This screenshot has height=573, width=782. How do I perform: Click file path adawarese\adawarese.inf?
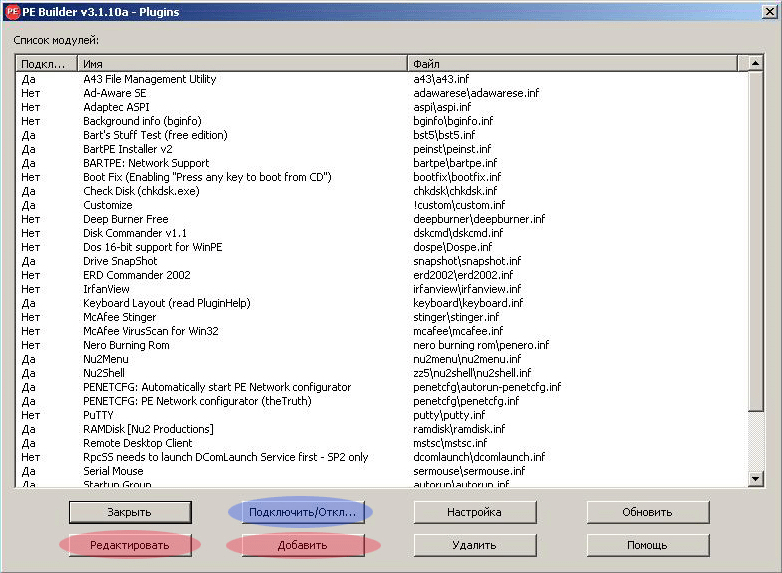click(476, 93)
